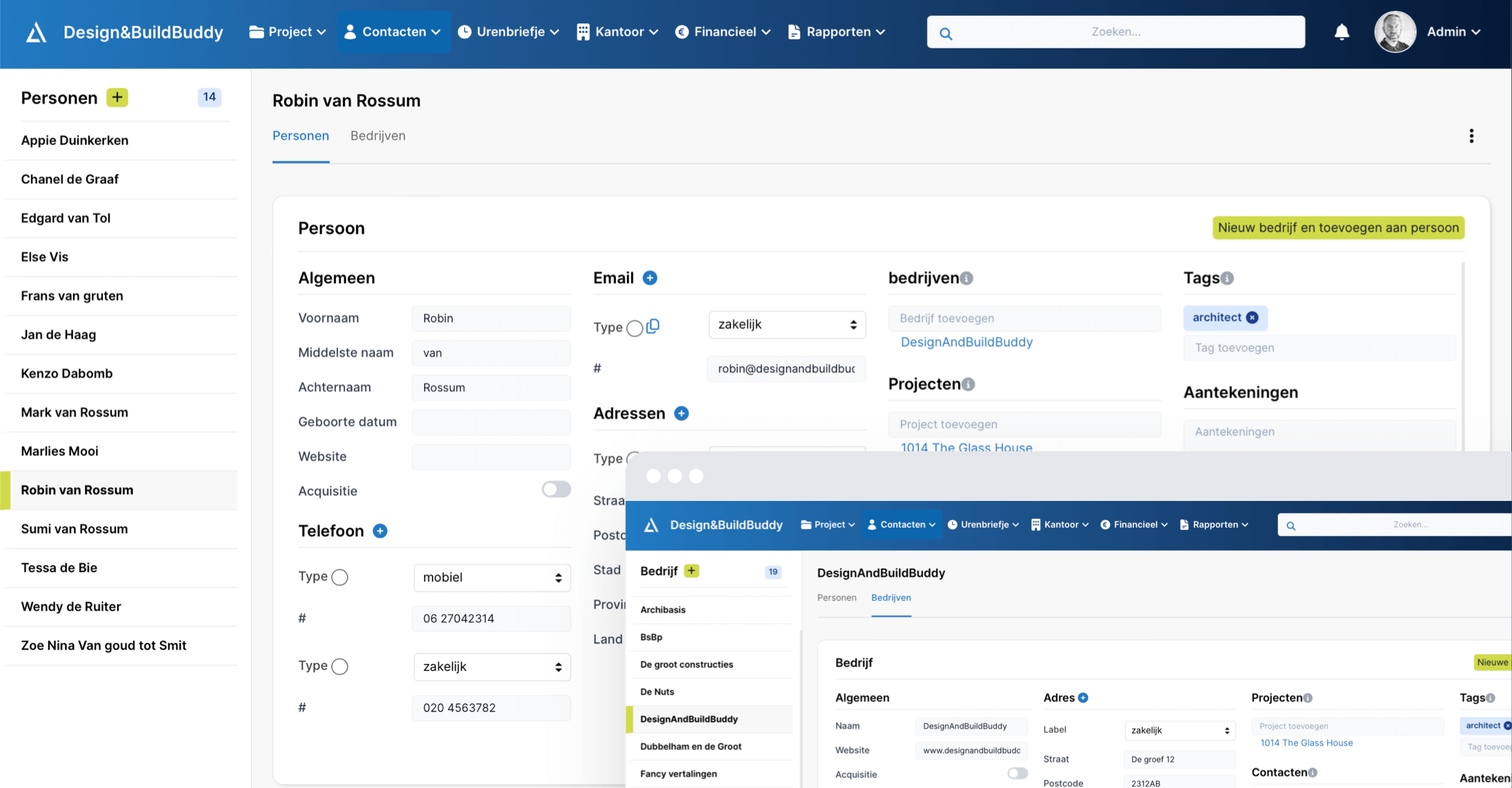
Task: Click the Voornaam field containing Robin
Action: click(x=491, y=319)
